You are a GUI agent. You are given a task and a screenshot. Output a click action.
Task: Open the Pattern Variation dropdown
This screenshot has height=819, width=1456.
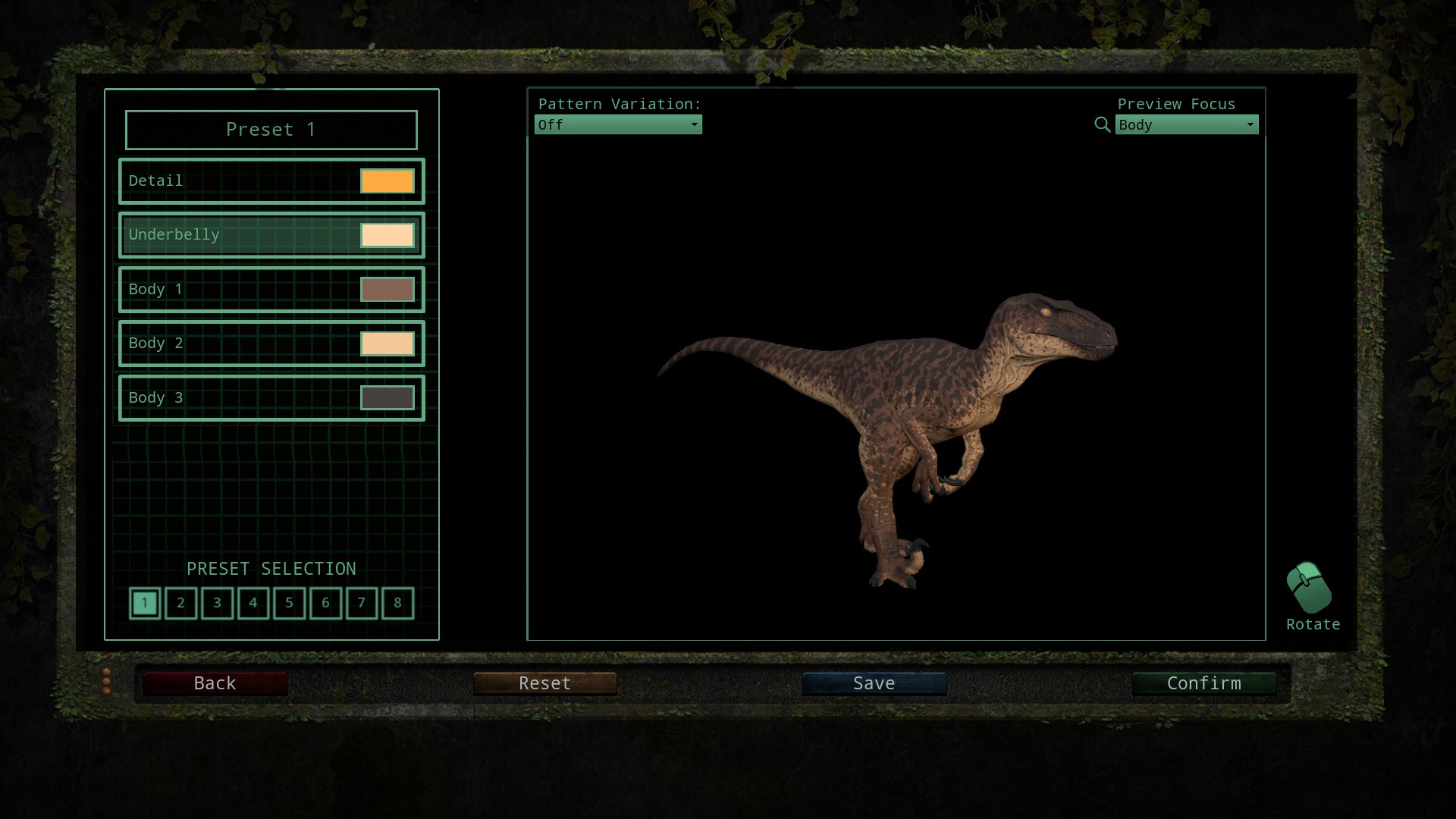[x=618, y=124]
